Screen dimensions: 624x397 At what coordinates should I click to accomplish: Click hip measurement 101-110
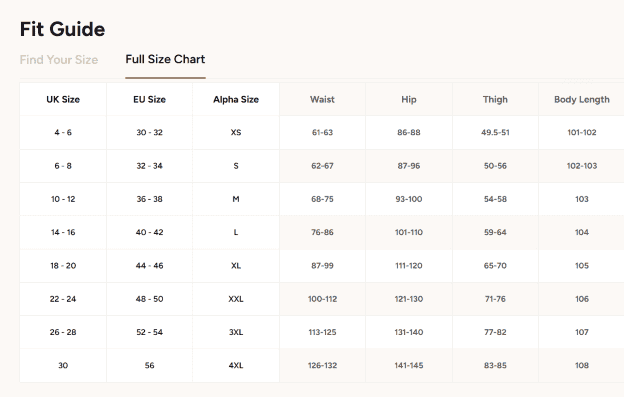(409, 232)
